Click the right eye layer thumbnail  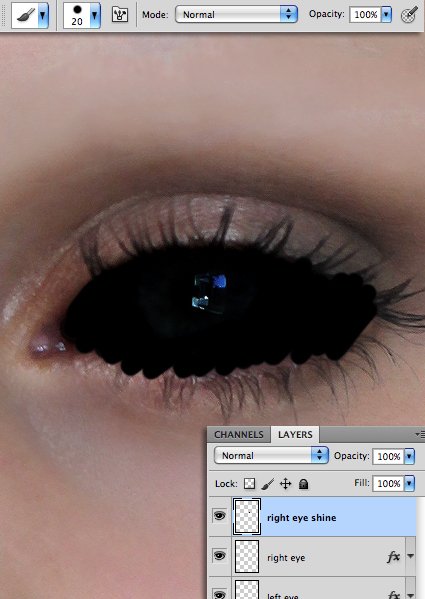(x=247, y=557)
